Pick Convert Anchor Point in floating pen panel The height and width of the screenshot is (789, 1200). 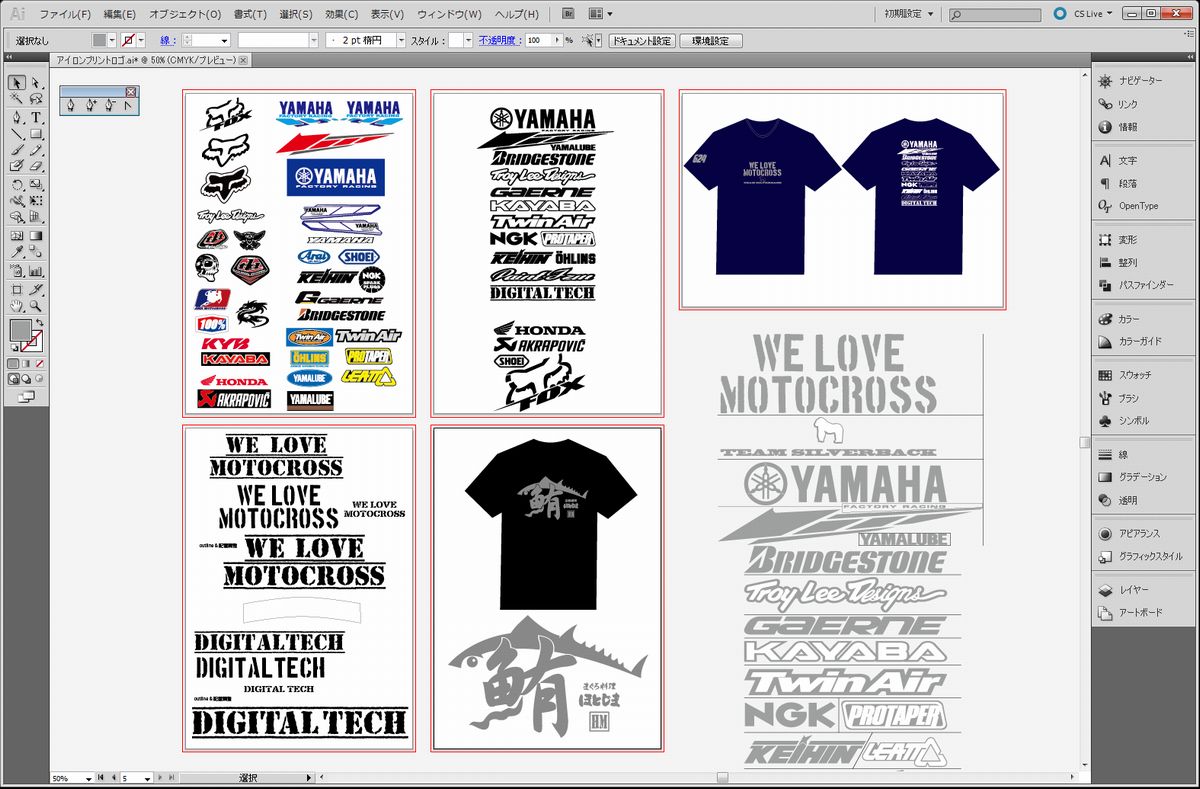(x=127, y=104)
